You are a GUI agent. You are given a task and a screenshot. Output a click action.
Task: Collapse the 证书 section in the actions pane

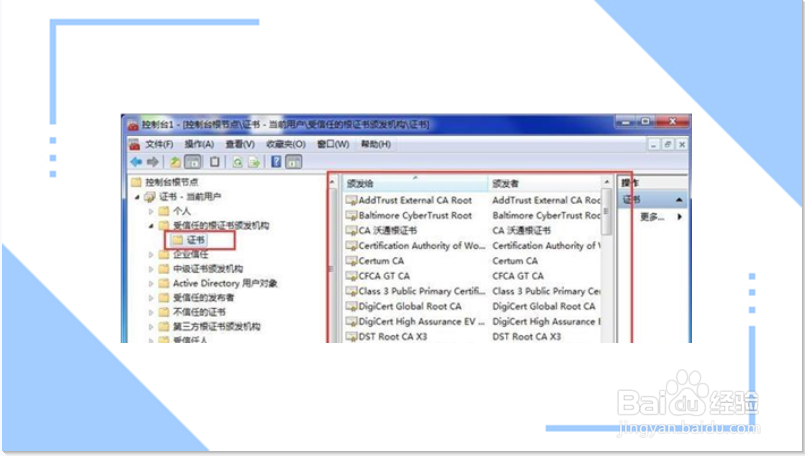coord(679,199)
